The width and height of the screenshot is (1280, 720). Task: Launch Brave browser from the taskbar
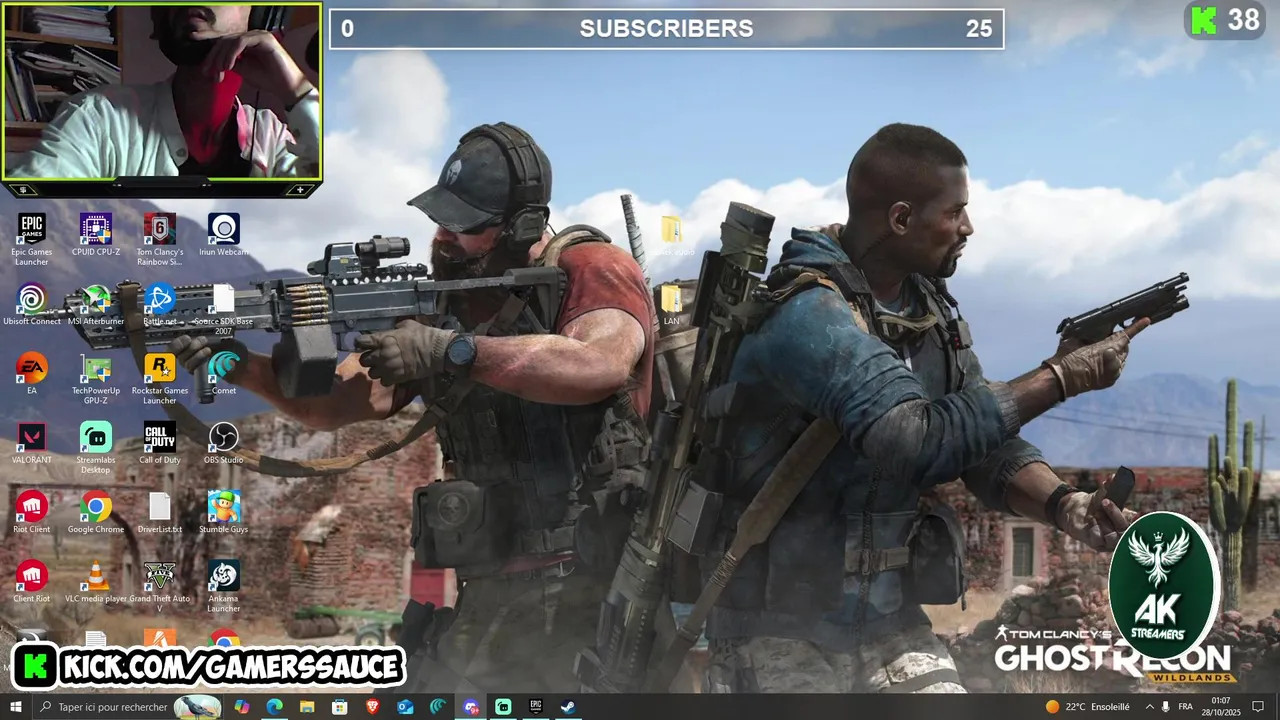tap(373, 707)
